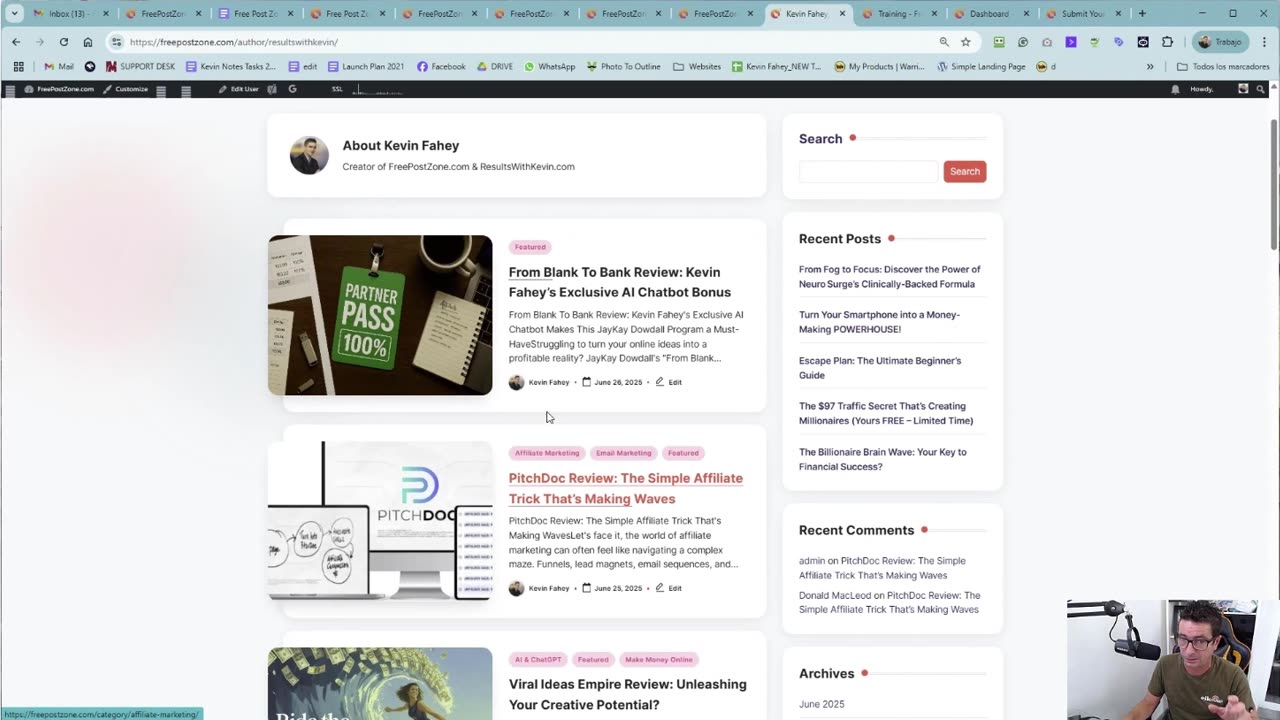Image resolution: width=1280 pixels, height=720 pixels.
Task: Open From Blank To Bank Review post title
Action: click(620, 282)
